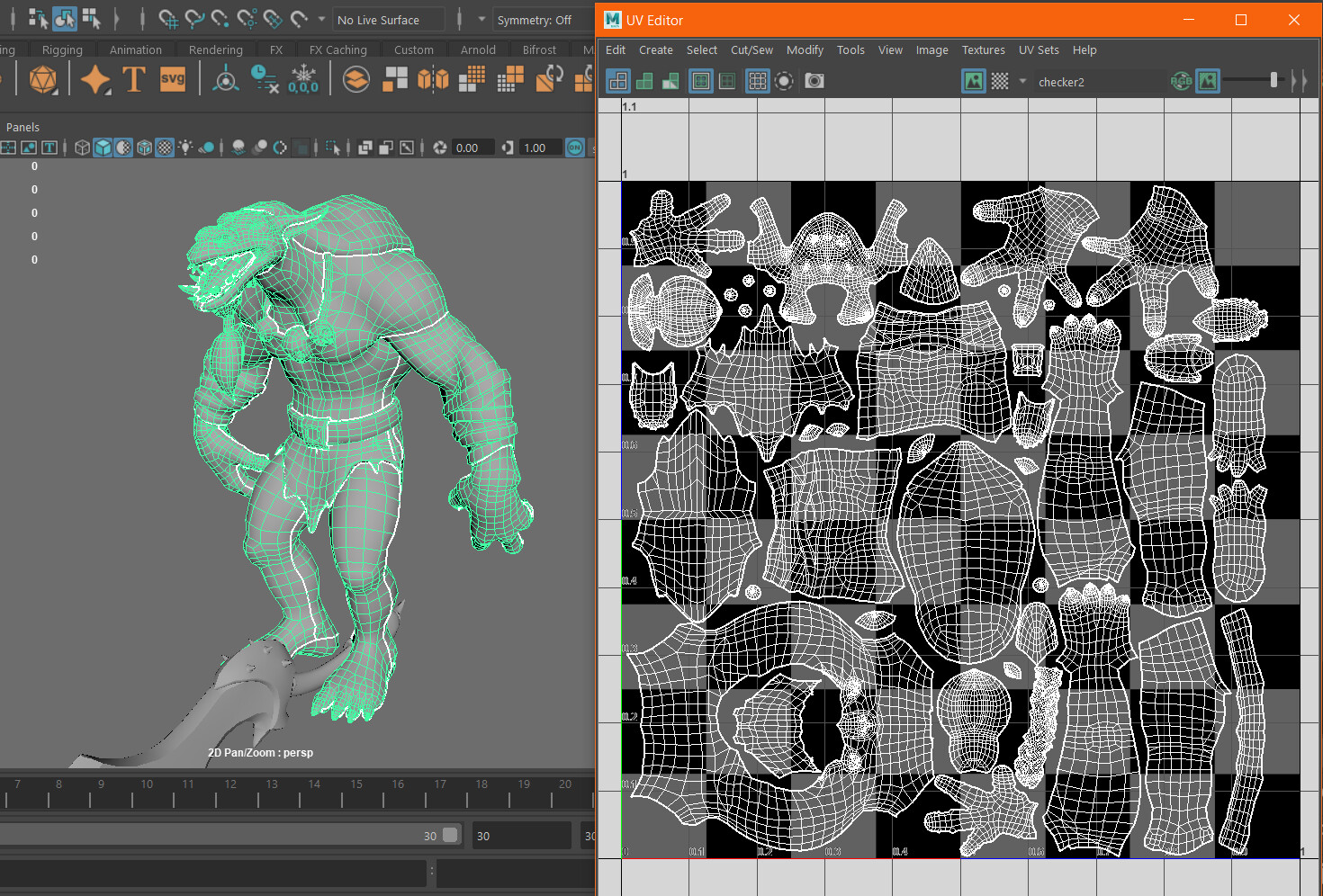
Task: Click the mirror geometry shelf icon
Action: [433, 80]
